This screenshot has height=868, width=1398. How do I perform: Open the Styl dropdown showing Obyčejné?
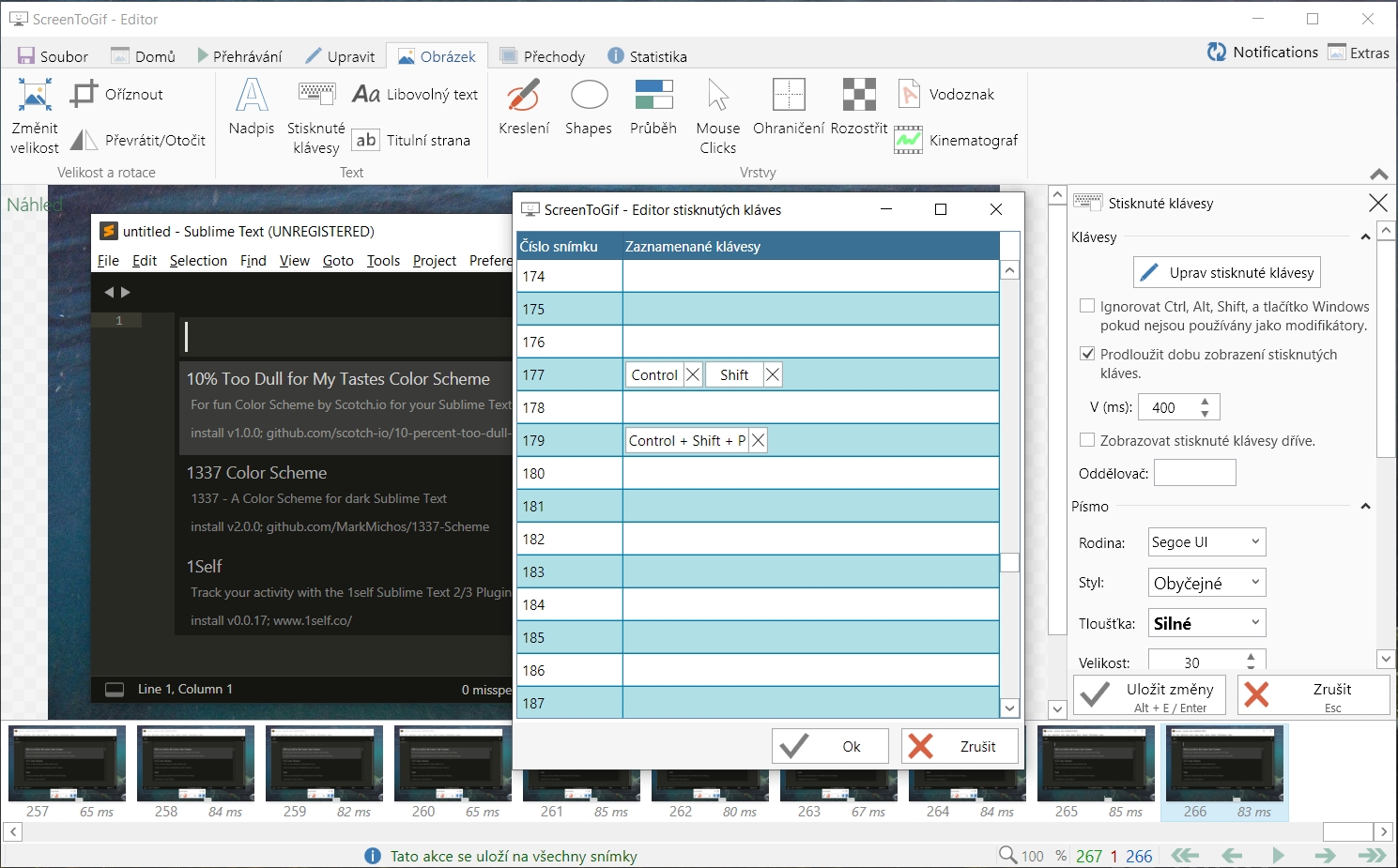1206,583
